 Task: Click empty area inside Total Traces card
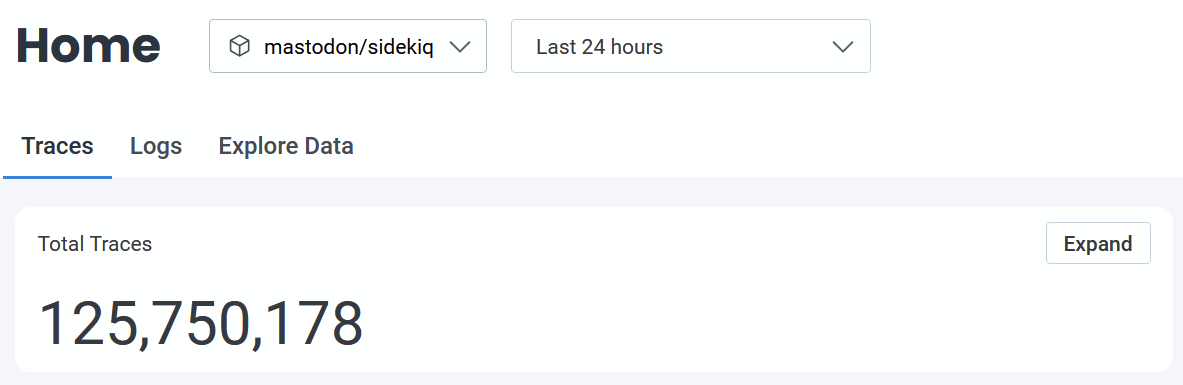click(x=679, y=317)
